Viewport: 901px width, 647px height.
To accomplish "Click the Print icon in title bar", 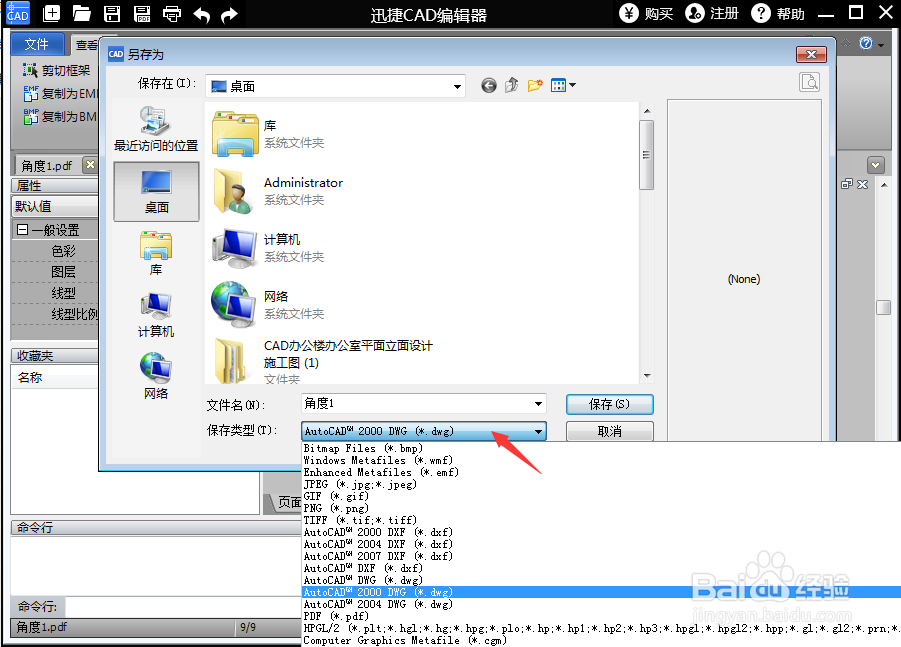I will [x=172, y=13].
